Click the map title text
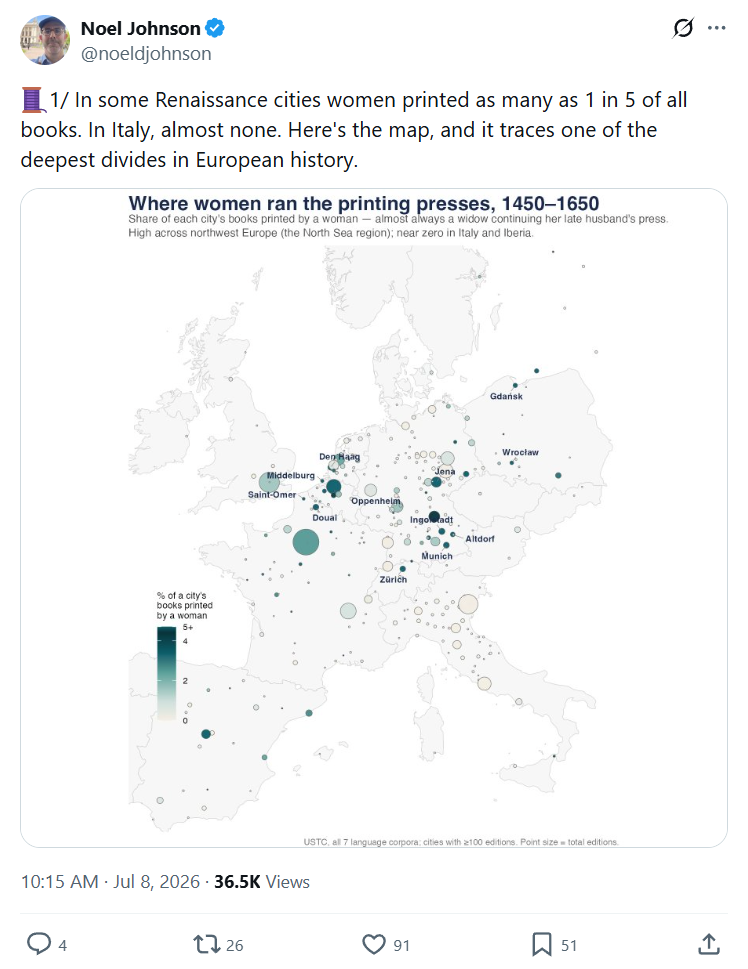Screen dimensions: 748x969 (363, 203)
